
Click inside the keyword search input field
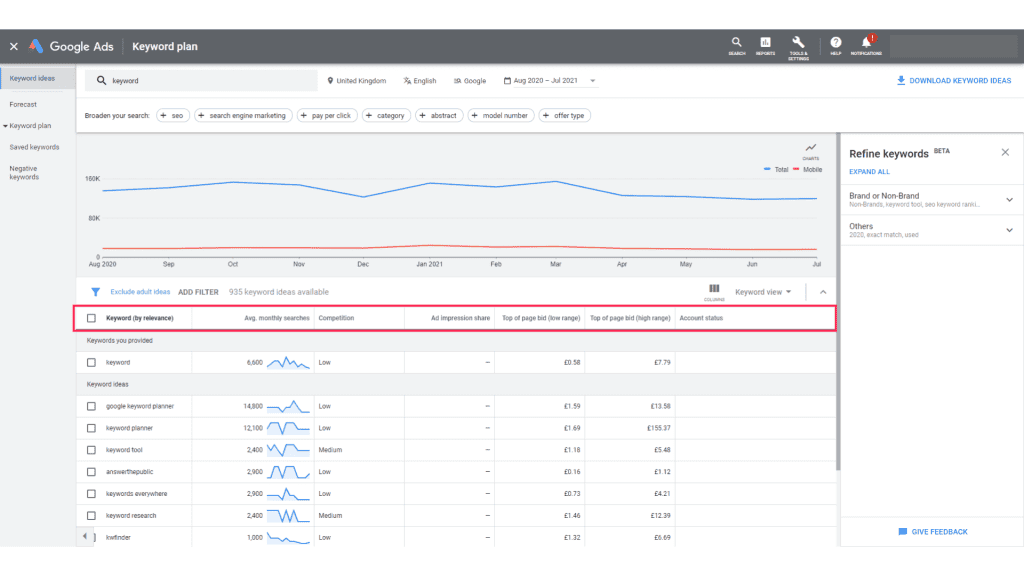coord(200,80)
